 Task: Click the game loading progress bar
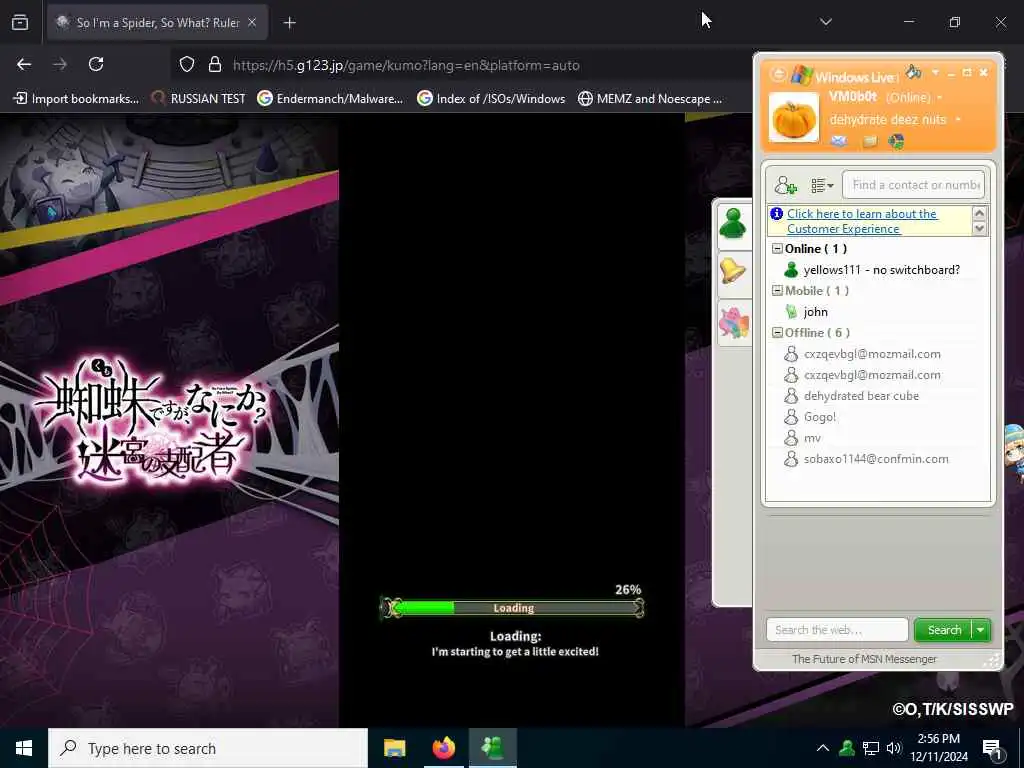[x=513, y=608]
